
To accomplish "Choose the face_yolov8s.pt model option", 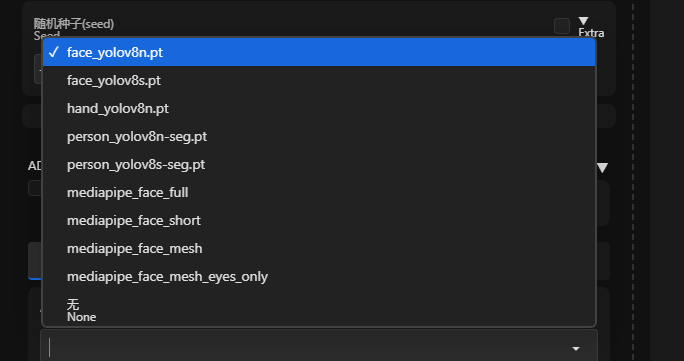I will [x=319, y=80].
